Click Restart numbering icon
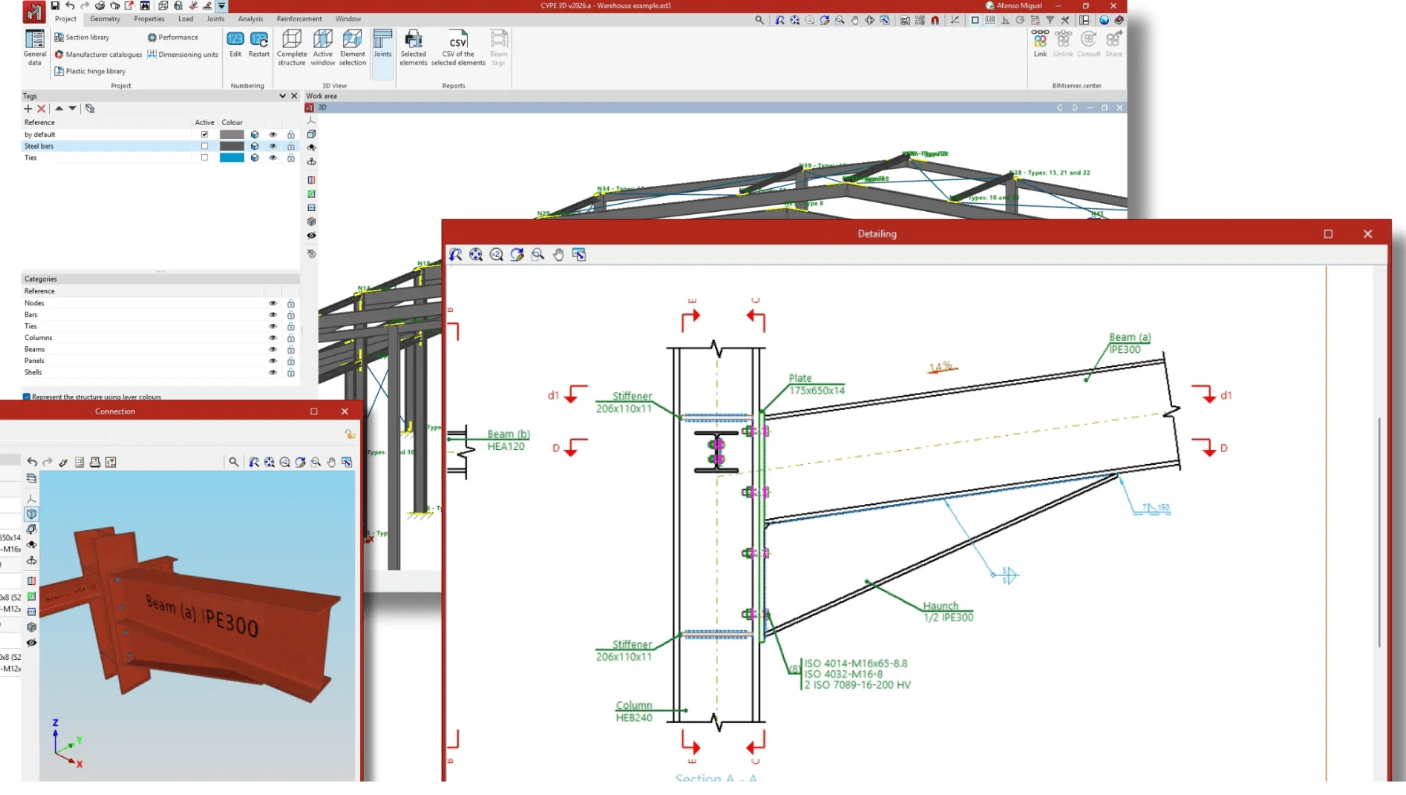1406x795 pixels. point(259,45)
